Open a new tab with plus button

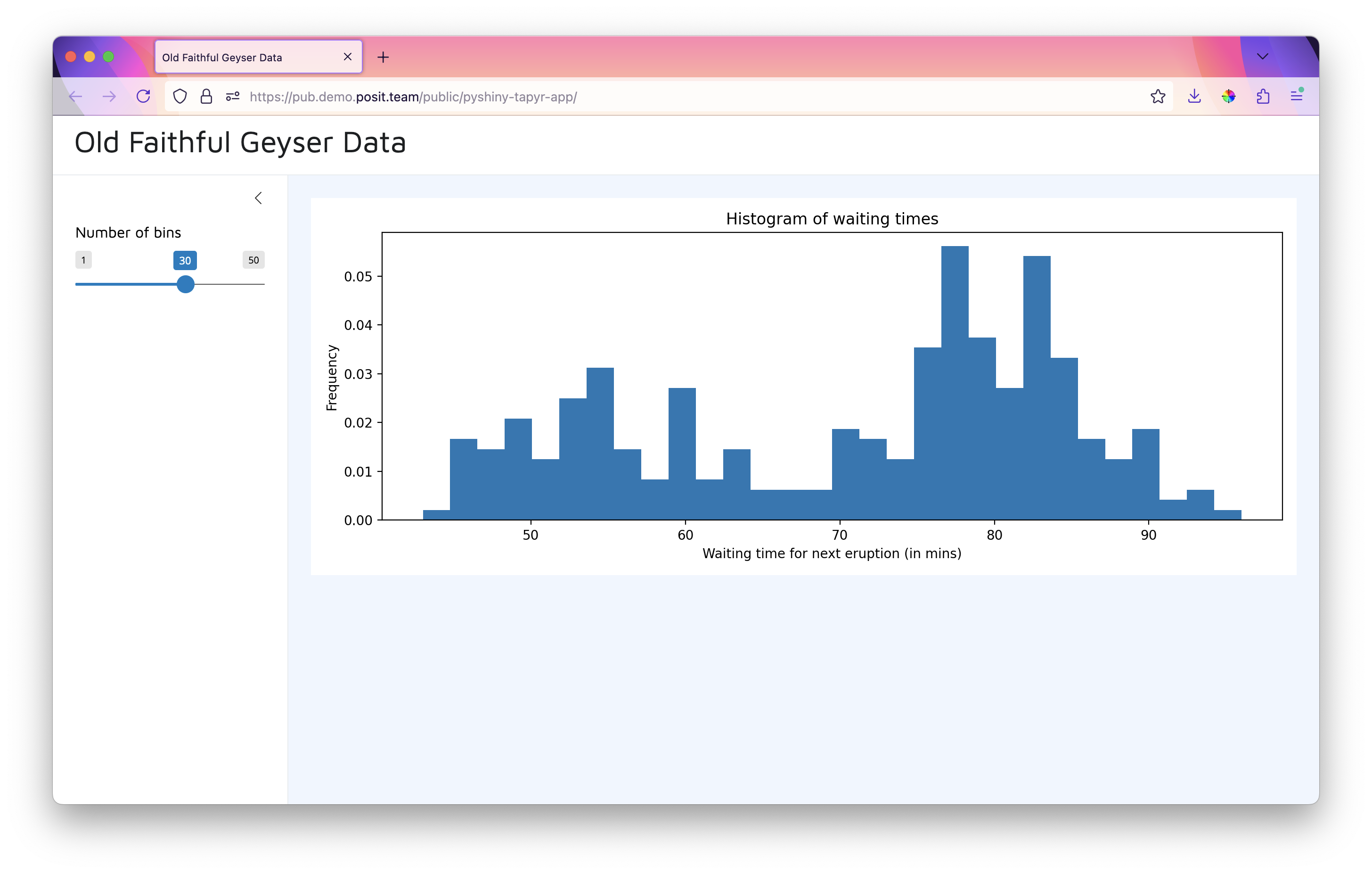[384, 57]
